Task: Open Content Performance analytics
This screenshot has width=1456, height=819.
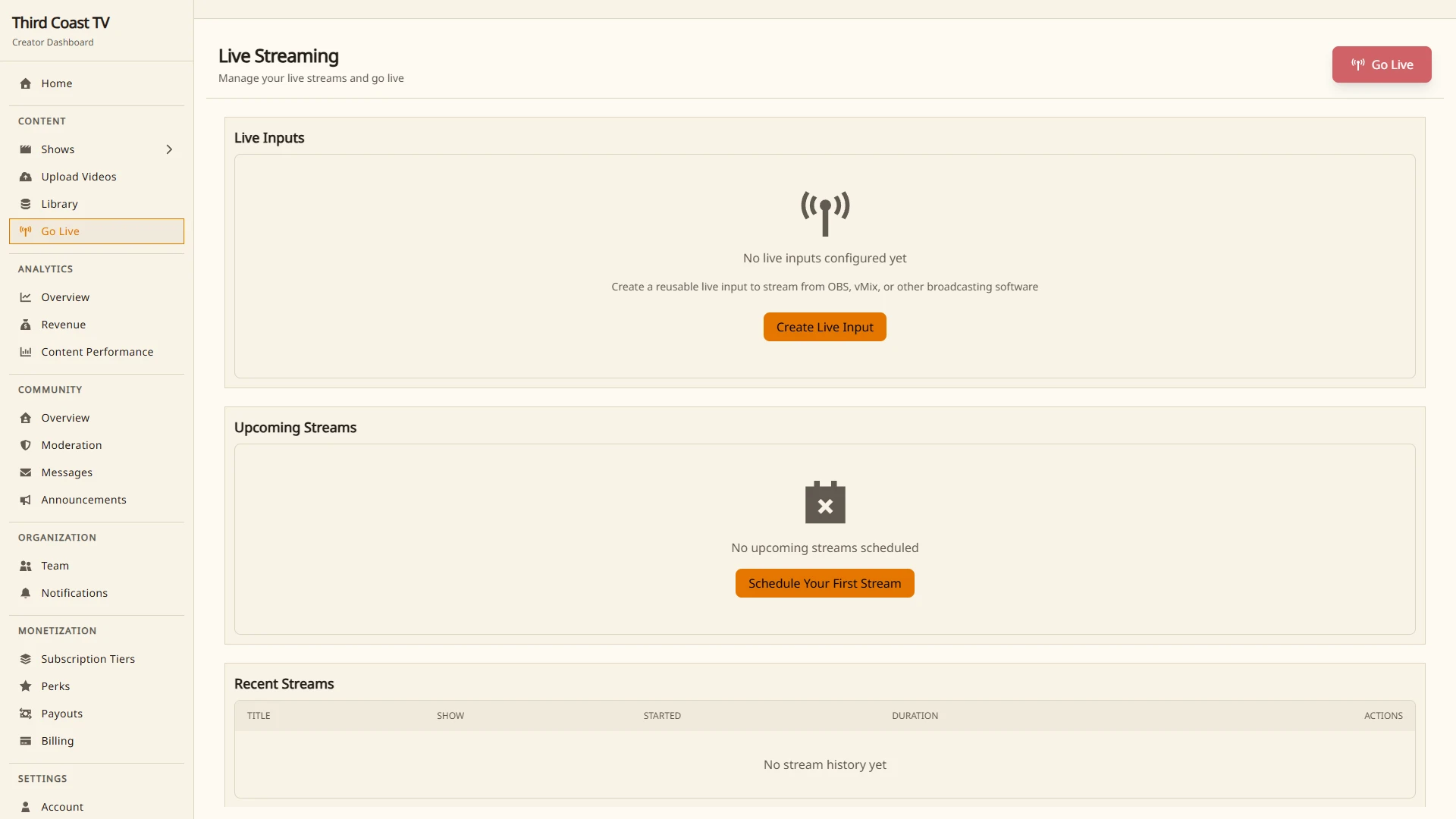Action: click(96, 352)
